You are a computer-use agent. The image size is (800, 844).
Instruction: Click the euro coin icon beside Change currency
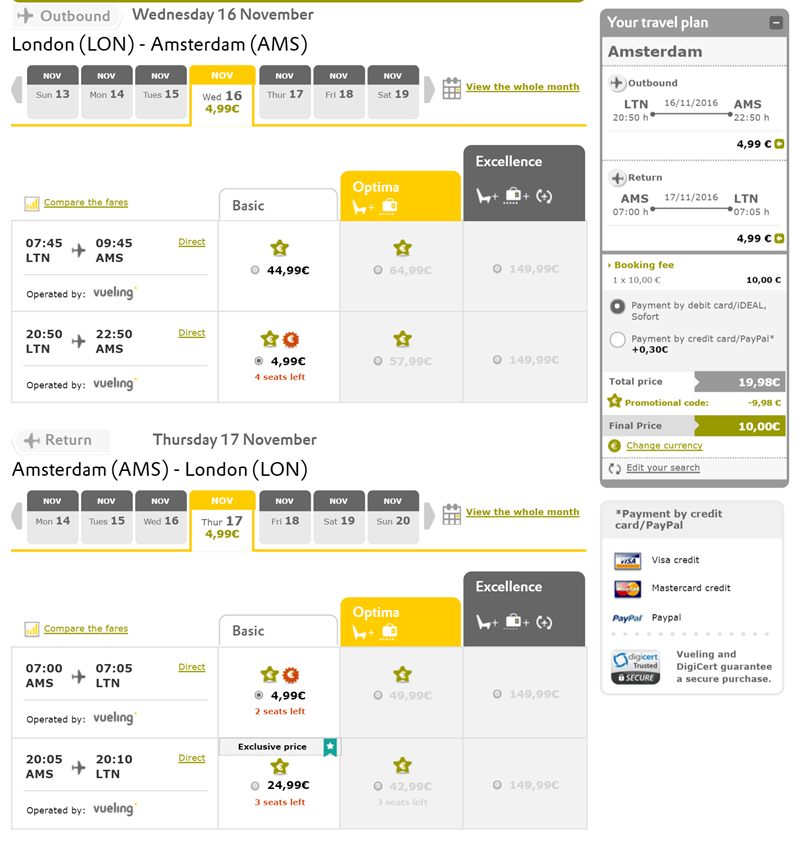pyautogui.click(x=614, y=446)
